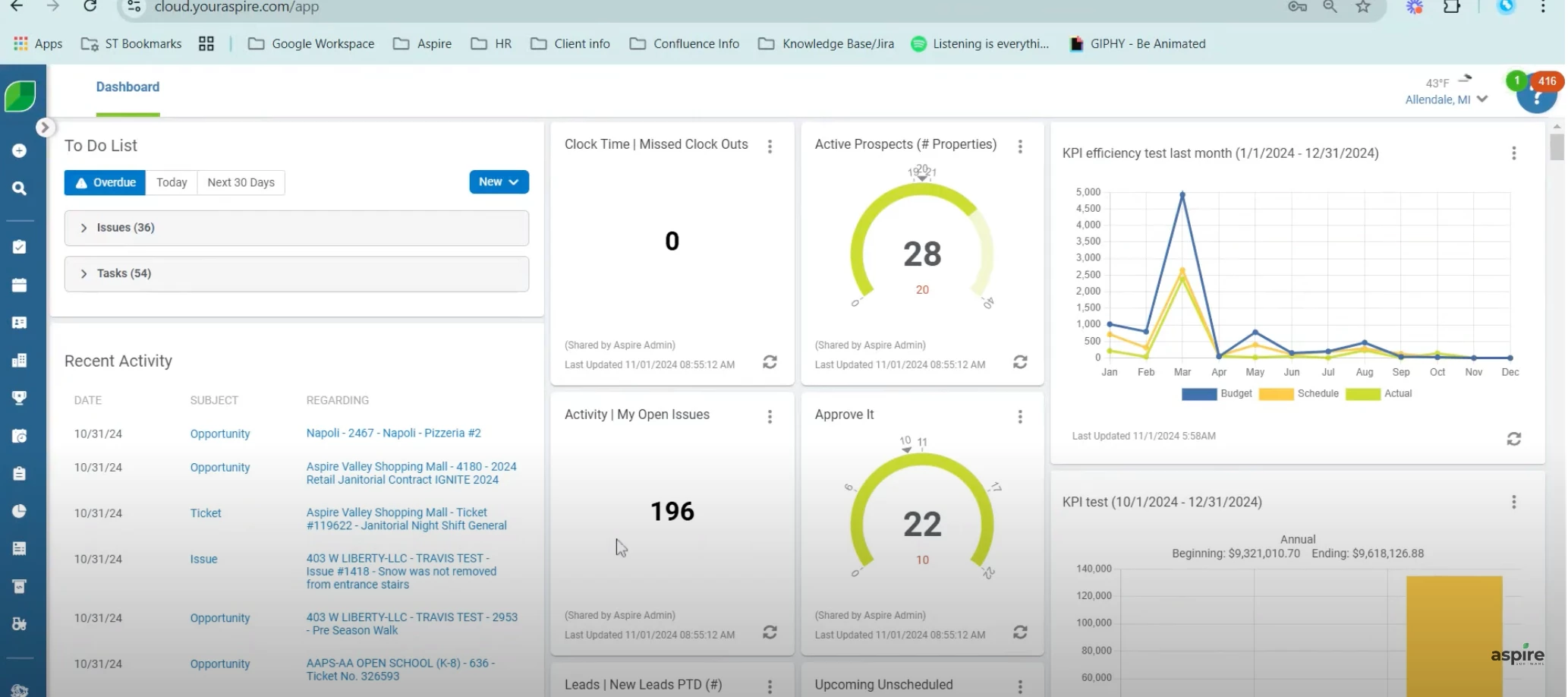
Task: Open options menu for Clock Time widget
Action: (770, 147)
